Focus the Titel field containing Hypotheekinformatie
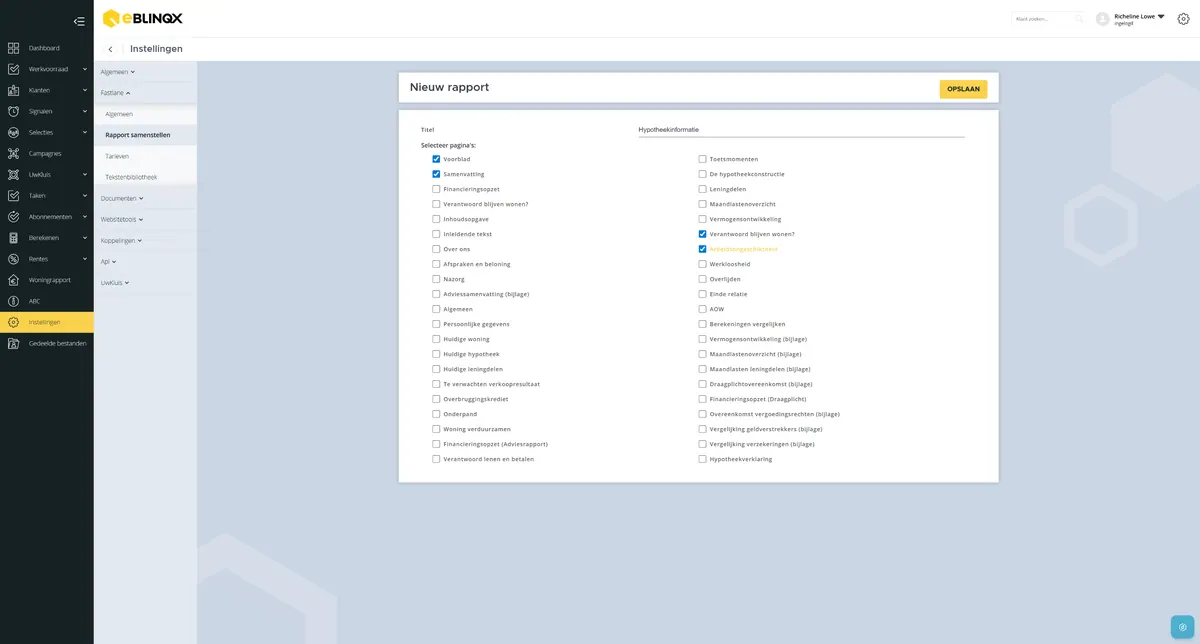The width and height of the screenshot is (1200, 644). [x=801, y=129]
